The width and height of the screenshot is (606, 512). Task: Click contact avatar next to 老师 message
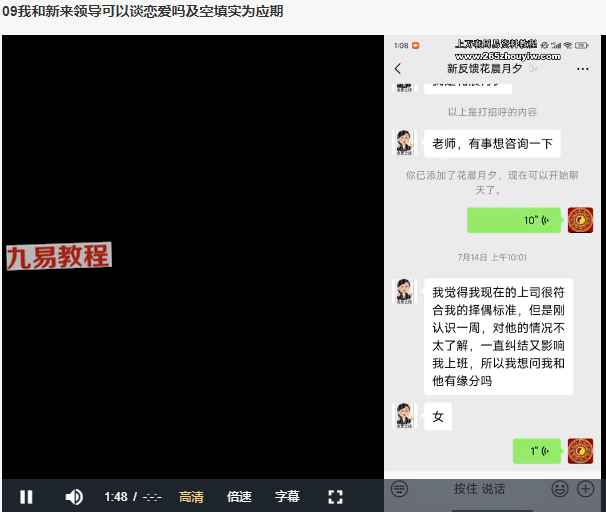pos(405,142)
